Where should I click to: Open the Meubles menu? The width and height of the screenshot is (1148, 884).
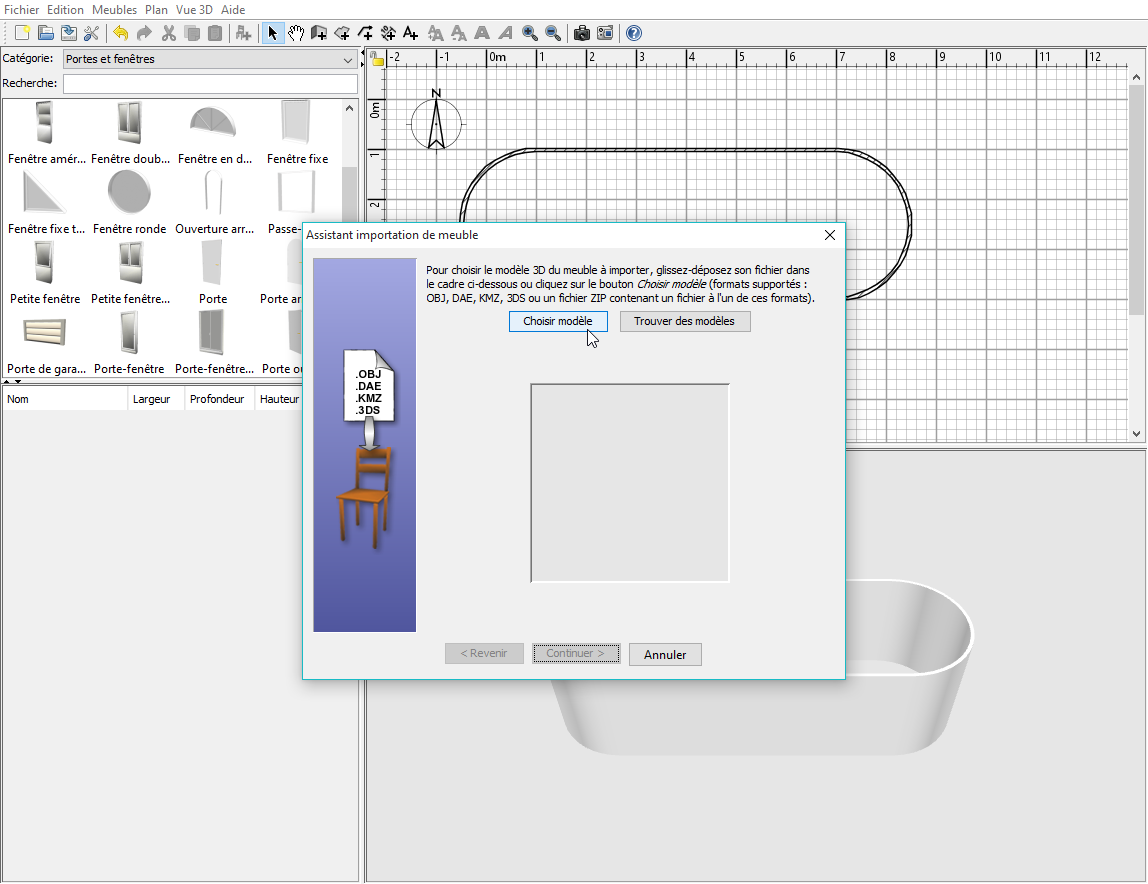pos(114,10)
